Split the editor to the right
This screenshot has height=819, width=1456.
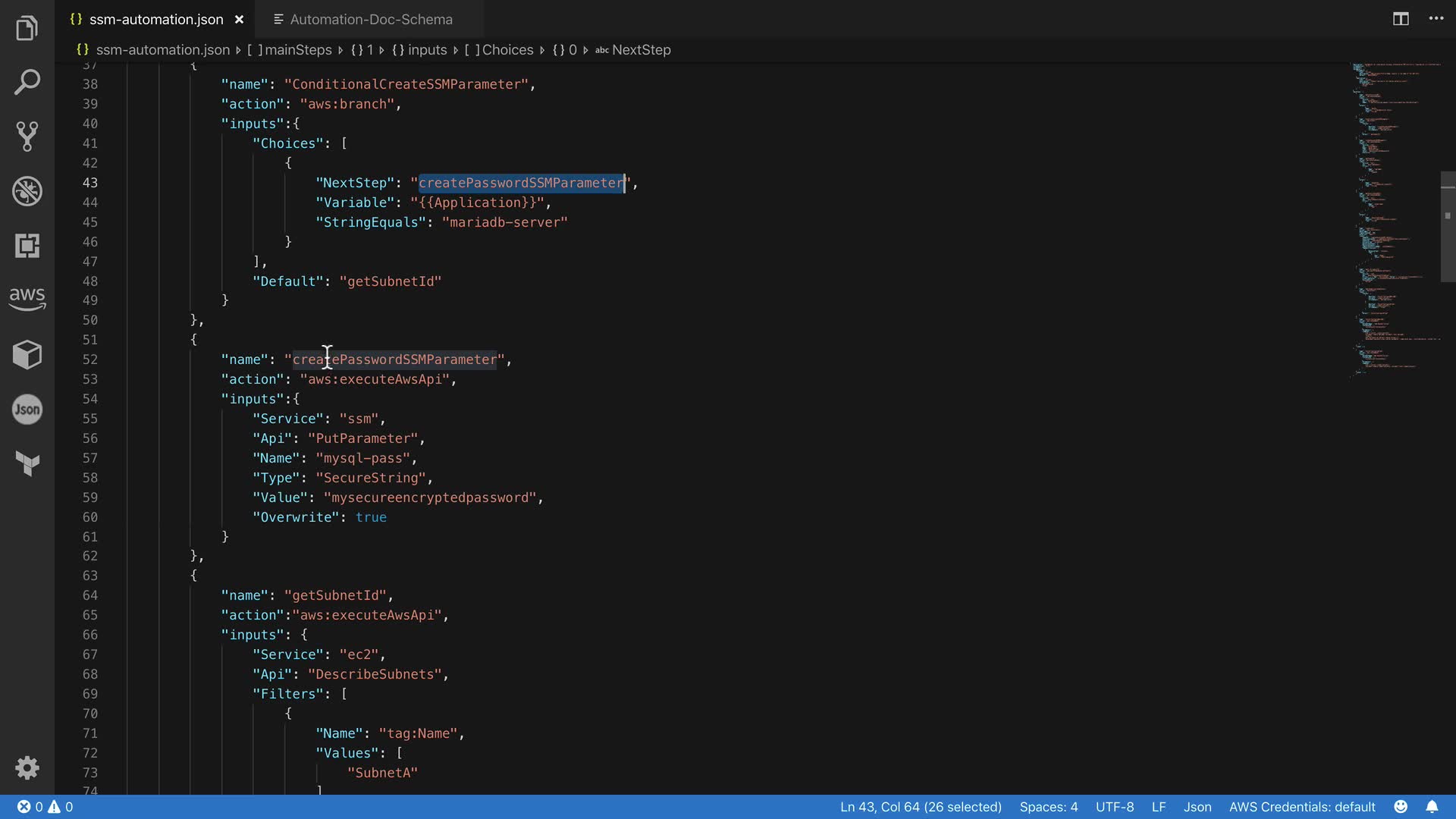point(1401,19)
